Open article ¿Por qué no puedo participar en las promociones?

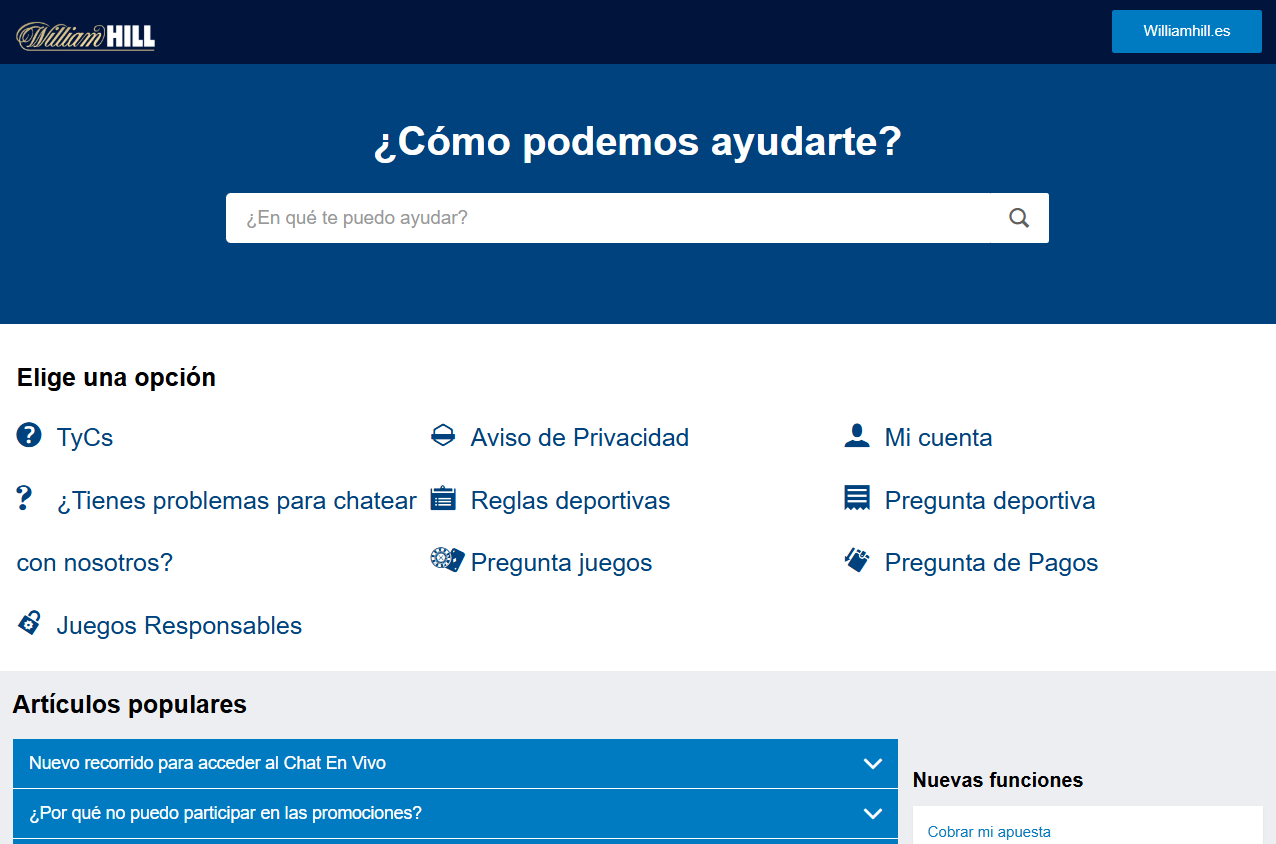click(455, 814)
